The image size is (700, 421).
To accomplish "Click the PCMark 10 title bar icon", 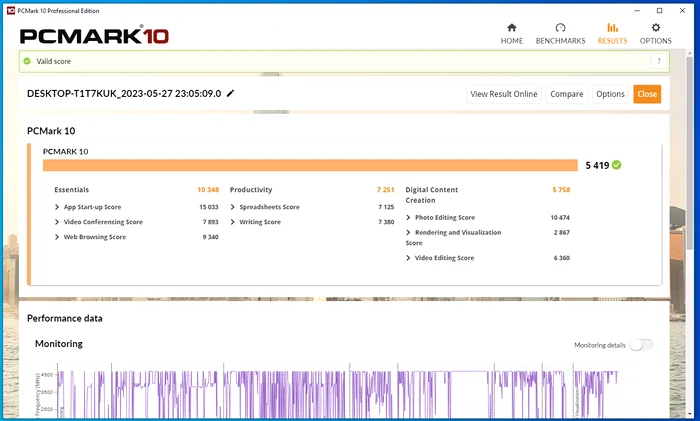I will (x=11, y=10).
